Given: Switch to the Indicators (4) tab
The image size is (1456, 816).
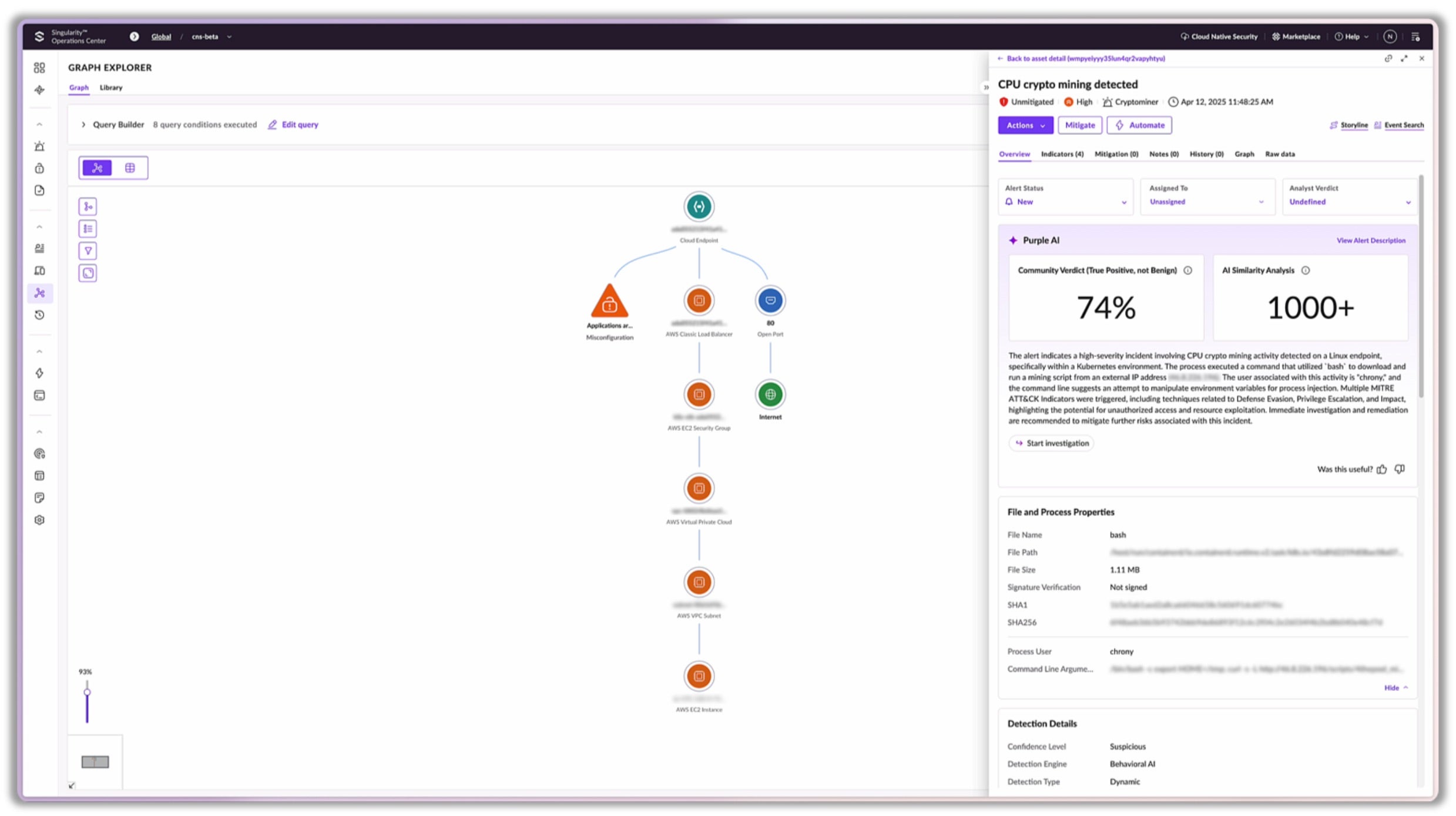Looking at the screenshot, I should pyautogui.click(x=1062, y=154).
